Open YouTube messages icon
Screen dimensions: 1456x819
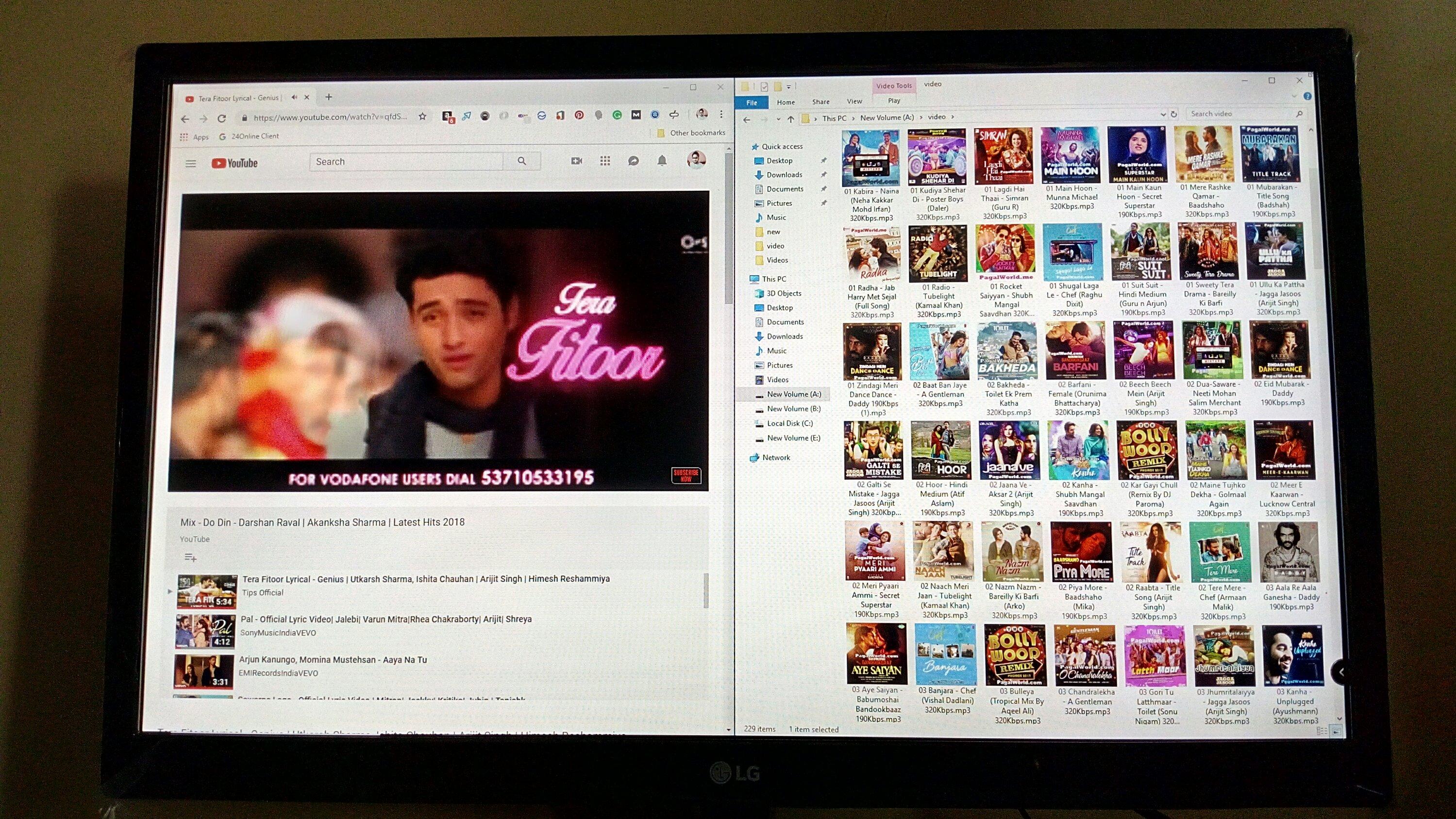(x=634, y=161)
